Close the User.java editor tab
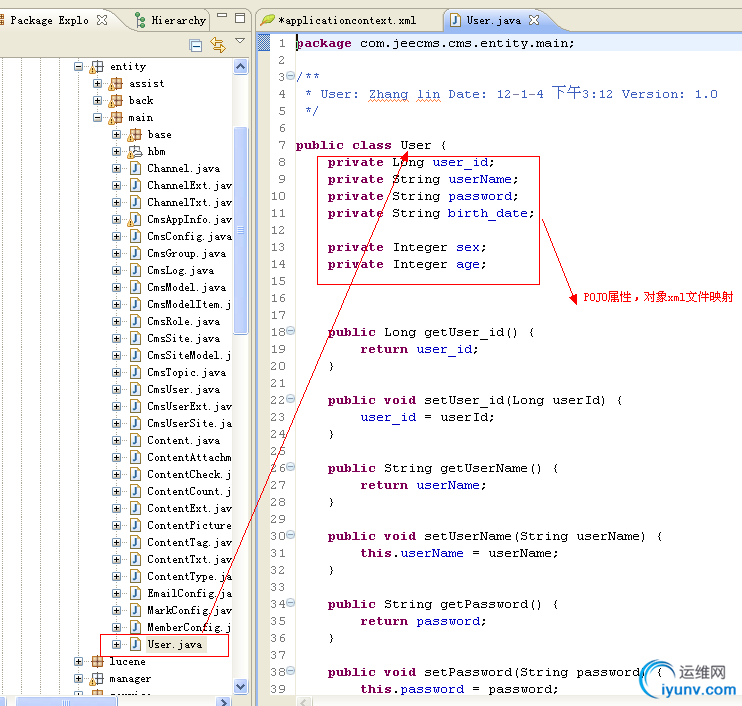742x706 pixels. pos(534,20)
